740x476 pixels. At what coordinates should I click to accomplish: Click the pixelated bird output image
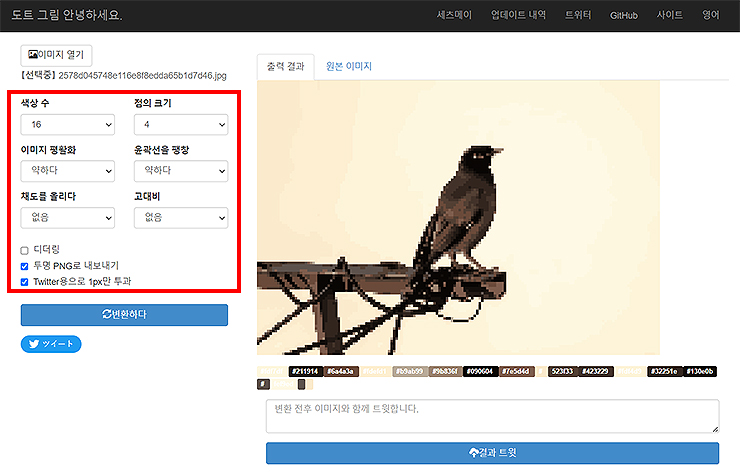pos(458,217)
